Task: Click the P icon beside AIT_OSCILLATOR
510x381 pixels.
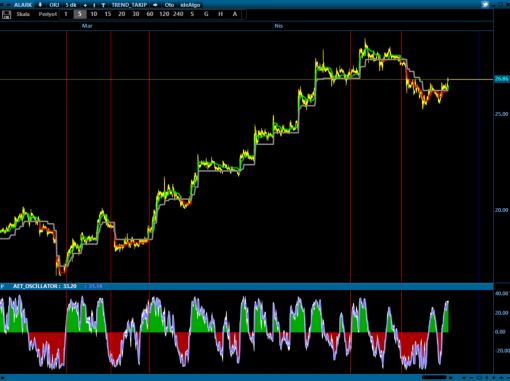Action: (x=2, y=286)
